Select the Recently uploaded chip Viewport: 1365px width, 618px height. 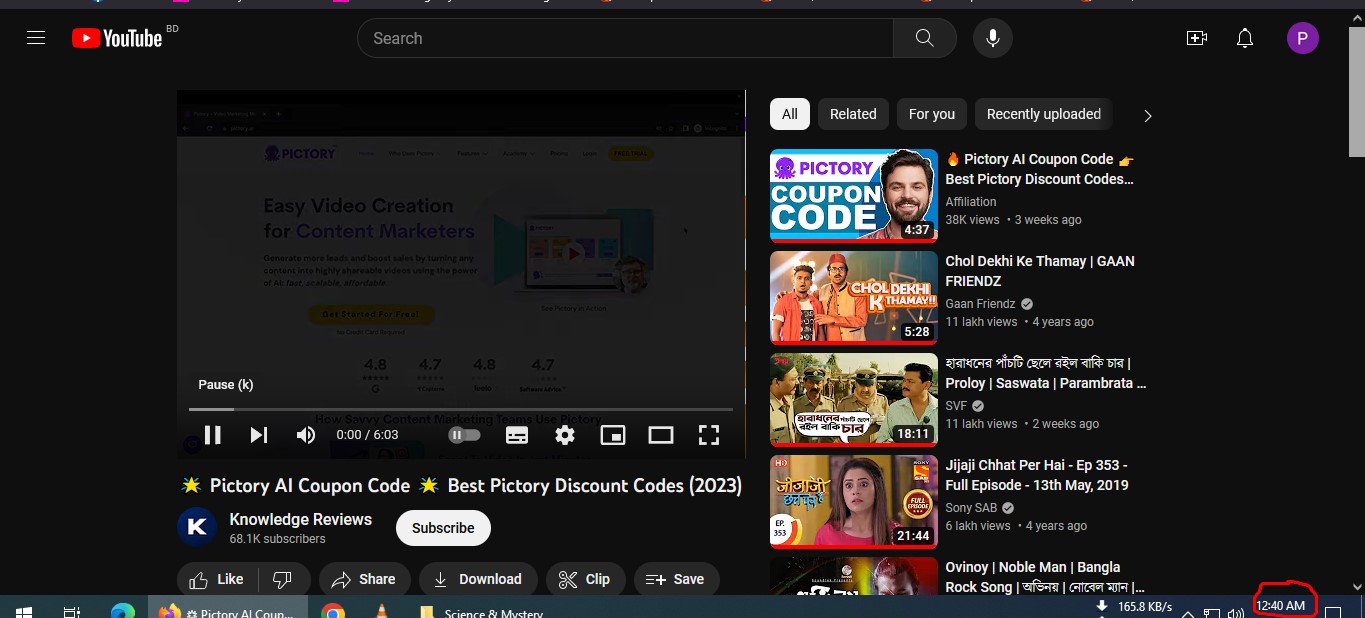pyautogui.click(x=1044, y=114)
